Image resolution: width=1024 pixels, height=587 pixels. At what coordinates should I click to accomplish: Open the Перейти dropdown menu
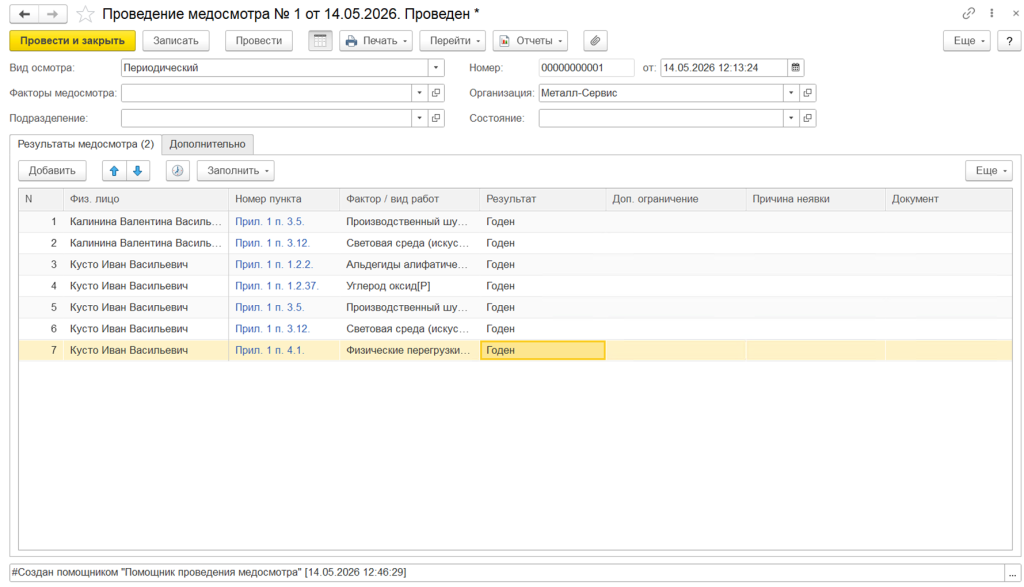[x=453, y=40]
